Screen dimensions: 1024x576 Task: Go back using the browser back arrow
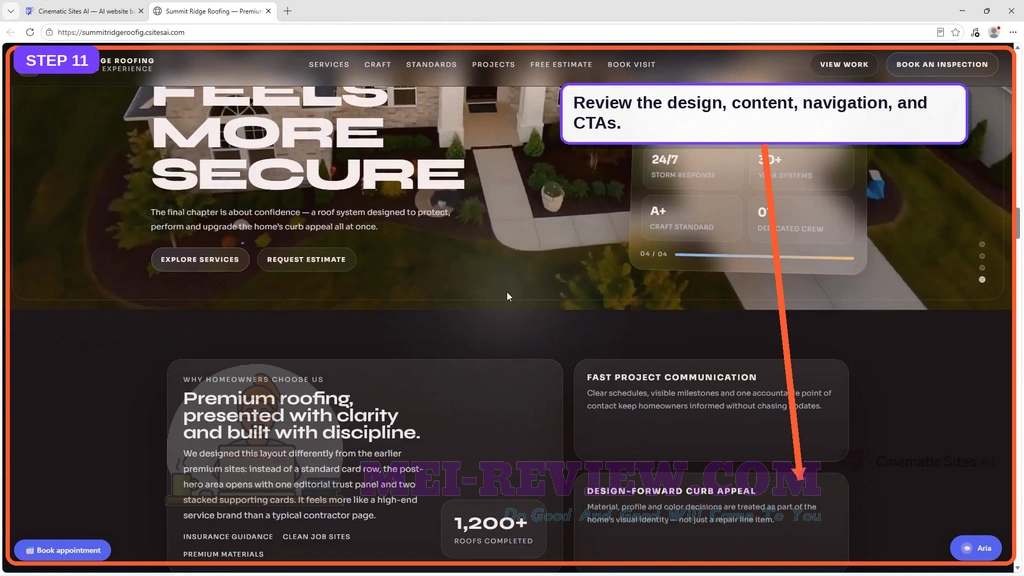pyautogui.click(x=11, y=32)
